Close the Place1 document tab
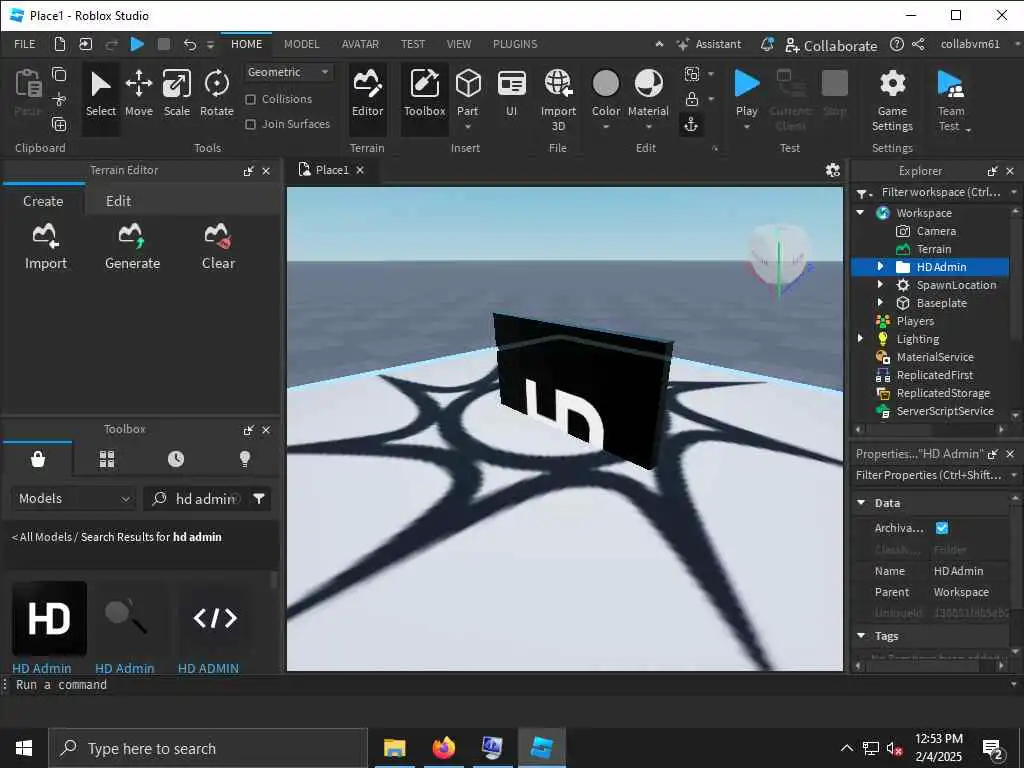The image size is (1024, 768). [x=360, y=170]
